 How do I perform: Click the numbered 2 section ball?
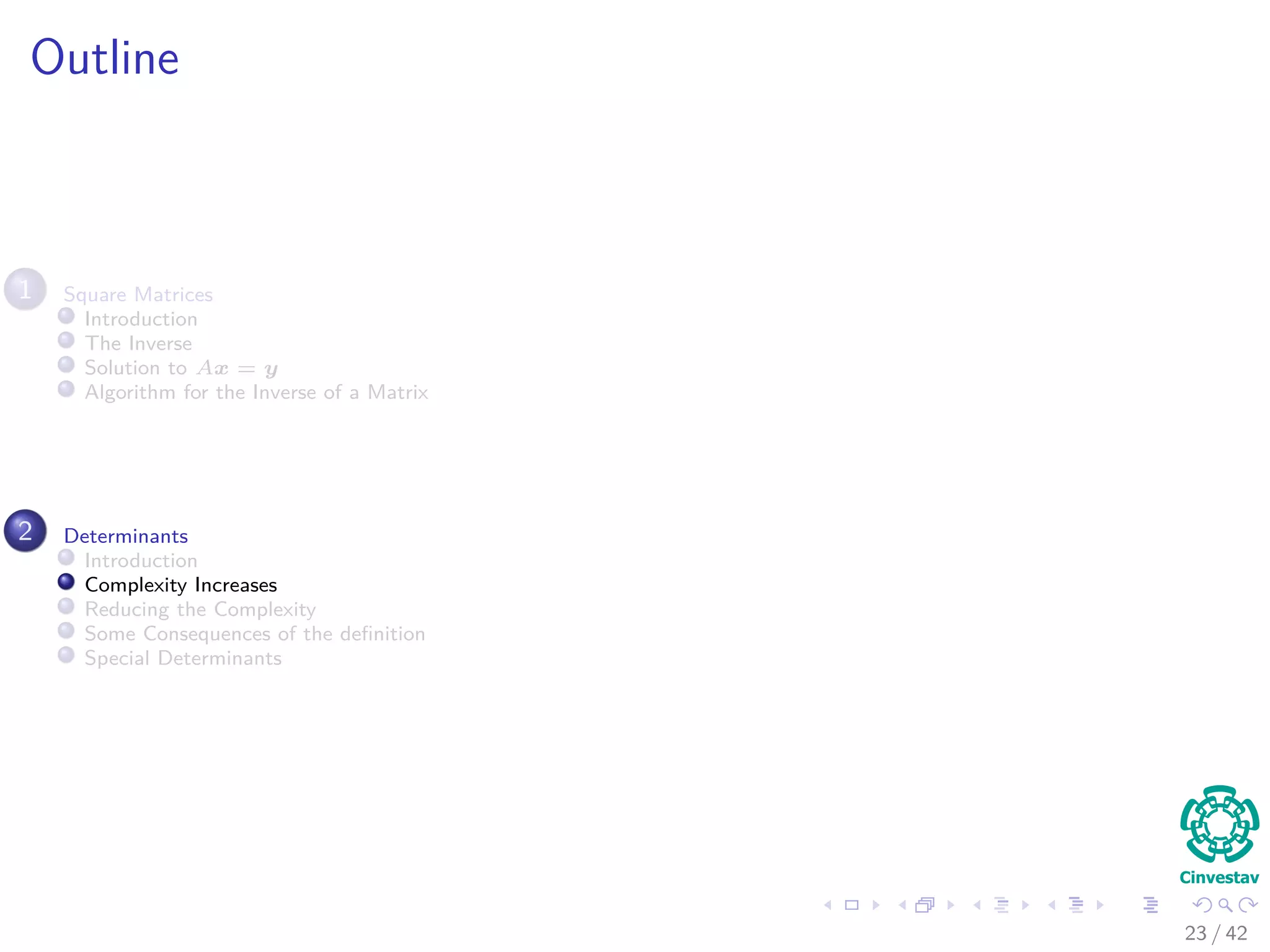[x=25, y=531]
